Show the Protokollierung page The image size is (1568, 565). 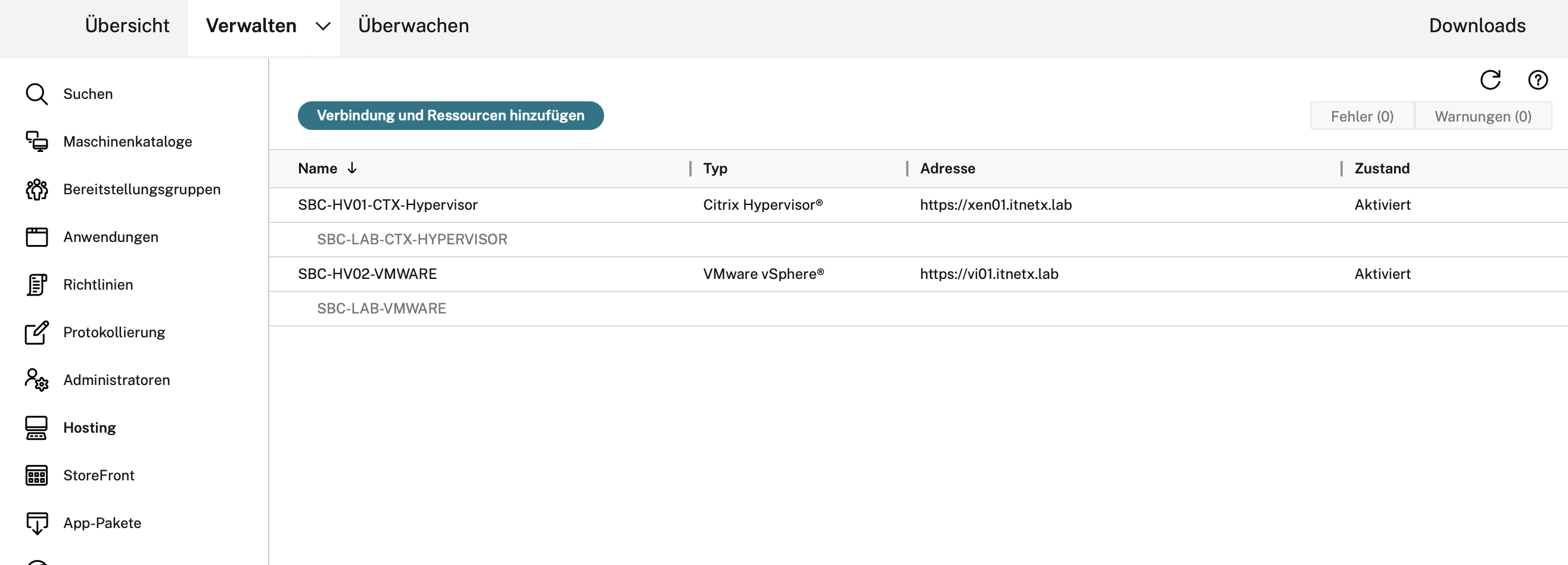point(114,333)
